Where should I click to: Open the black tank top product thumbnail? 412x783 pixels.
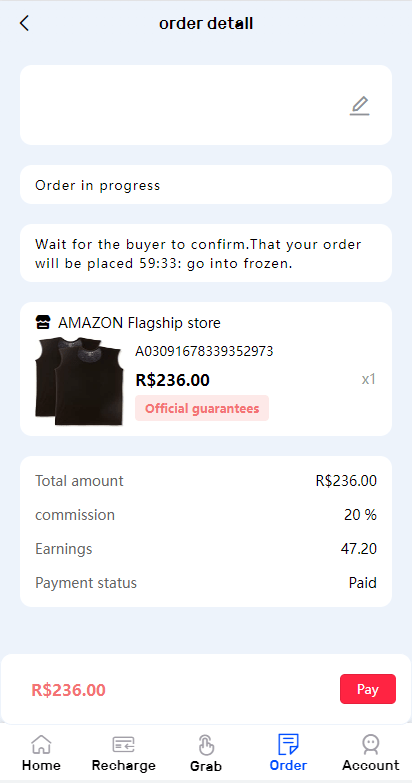point(78,381)
